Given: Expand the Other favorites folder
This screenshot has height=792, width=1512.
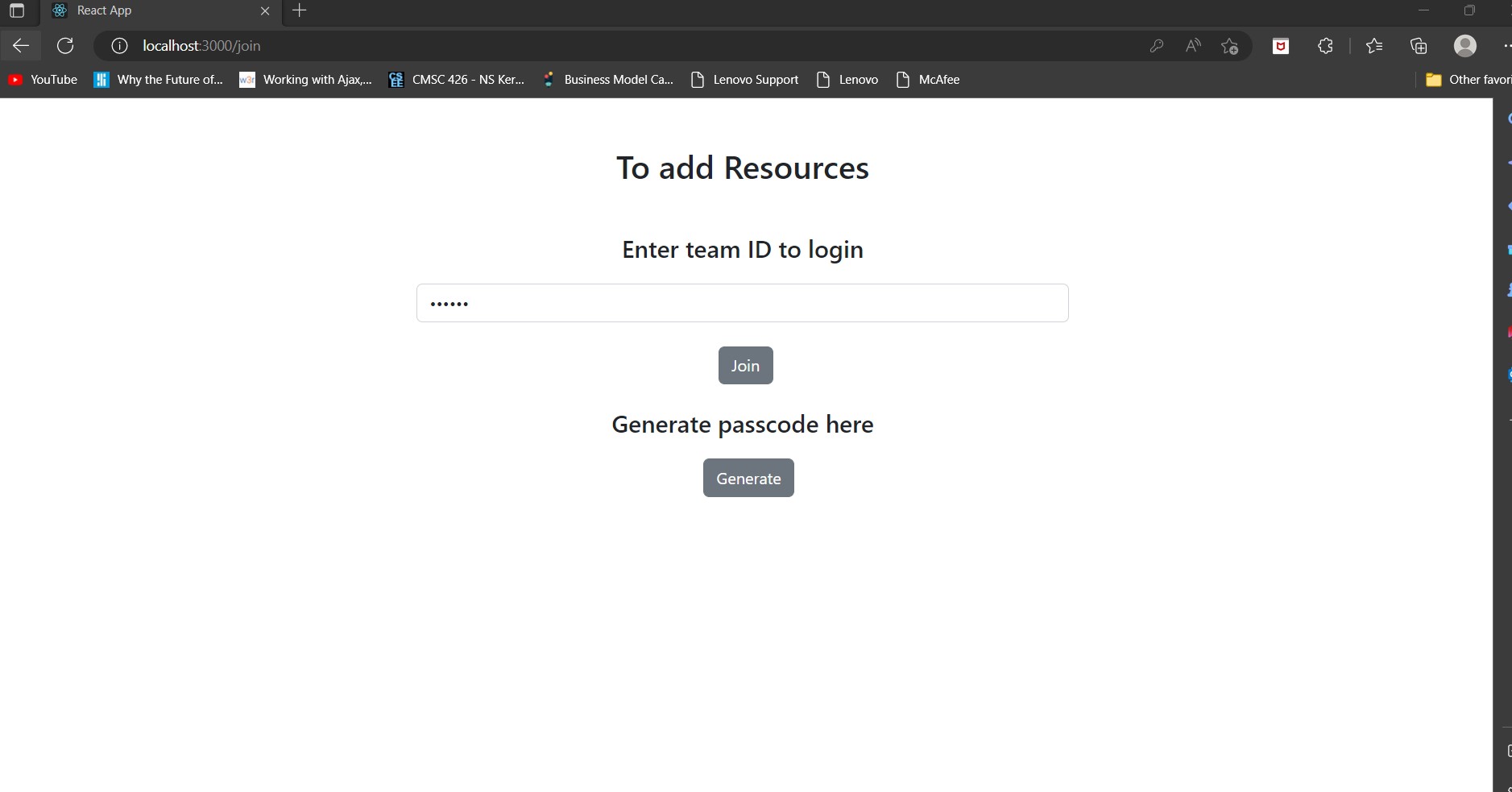Looking at the screenshot, I should point(1466,79).
